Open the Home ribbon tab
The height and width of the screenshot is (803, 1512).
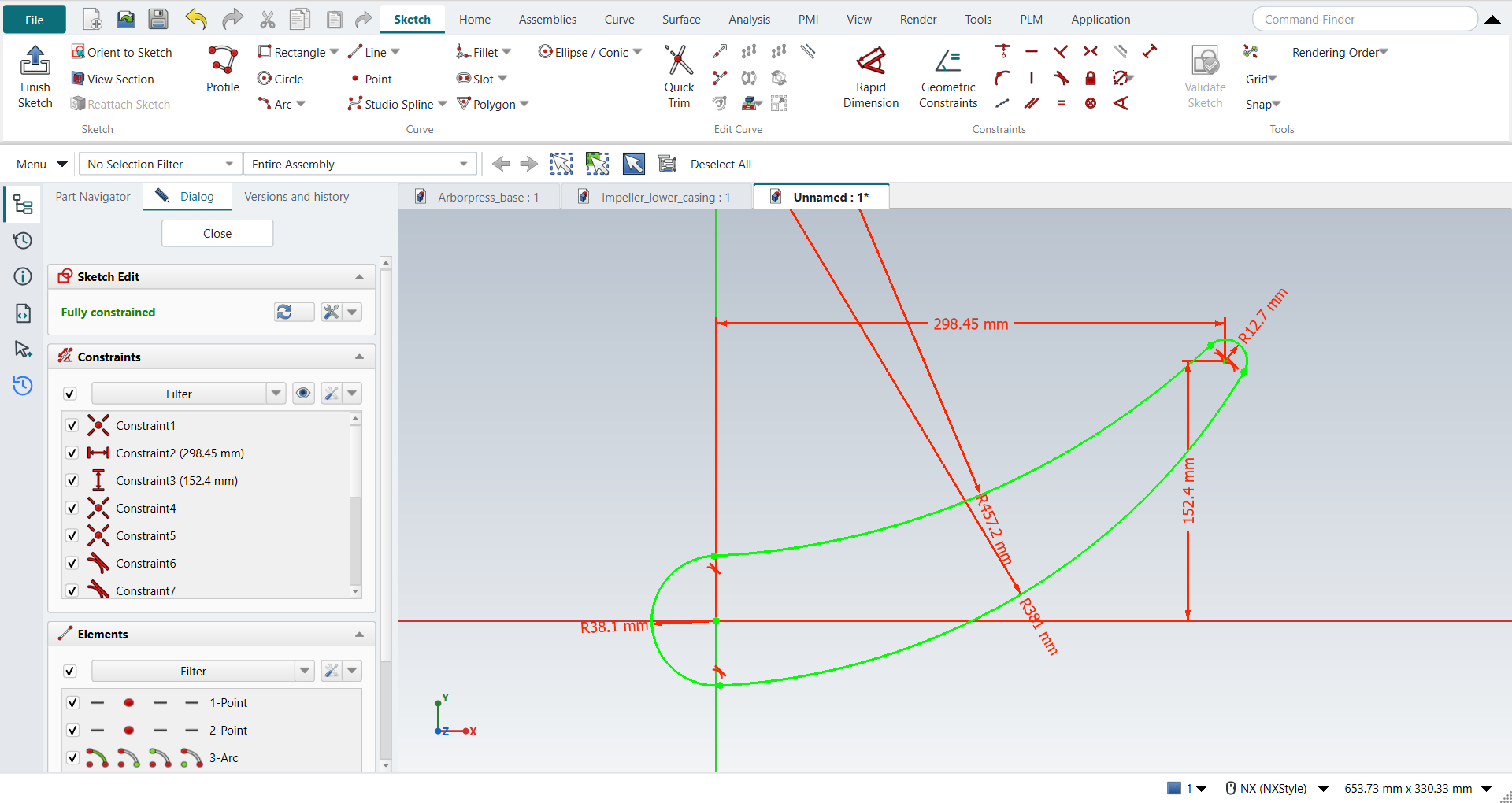[475, 20]
